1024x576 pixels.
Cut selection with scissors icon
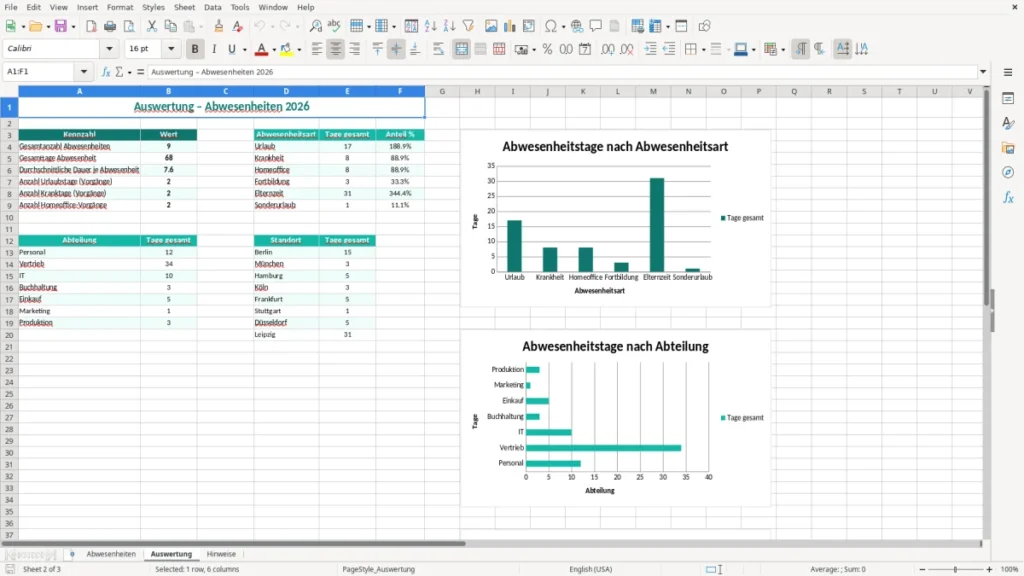pos(152,26)
